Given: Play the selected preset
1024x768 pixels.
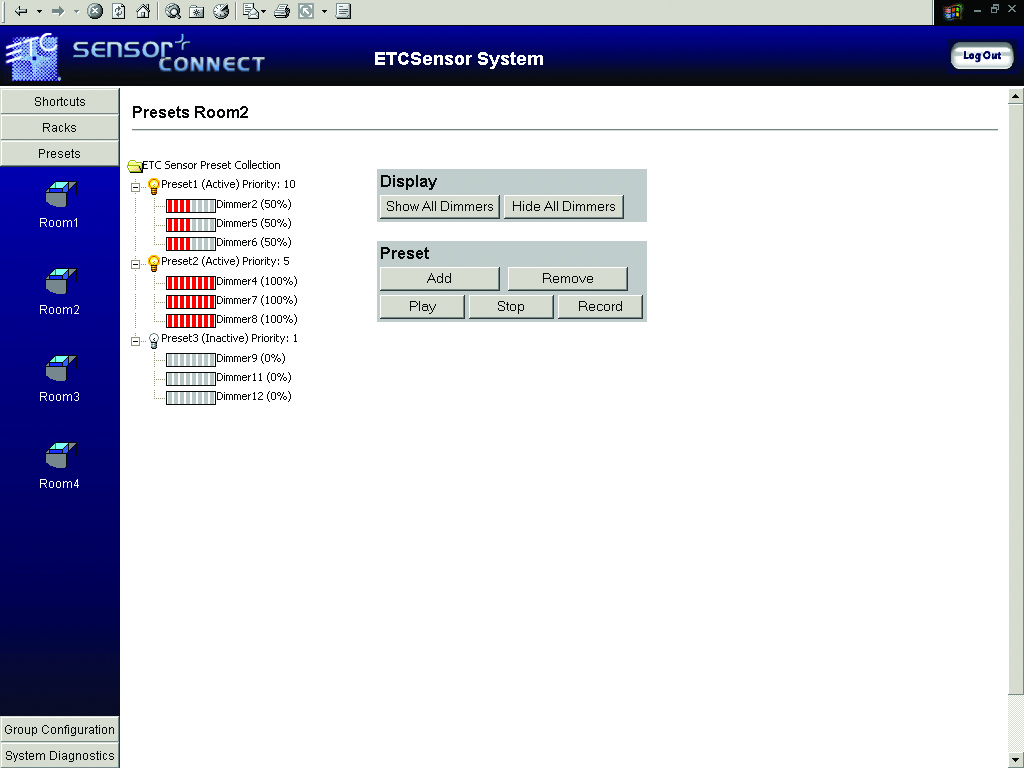Looking at the screenshot, I should (x=423, y=306).
